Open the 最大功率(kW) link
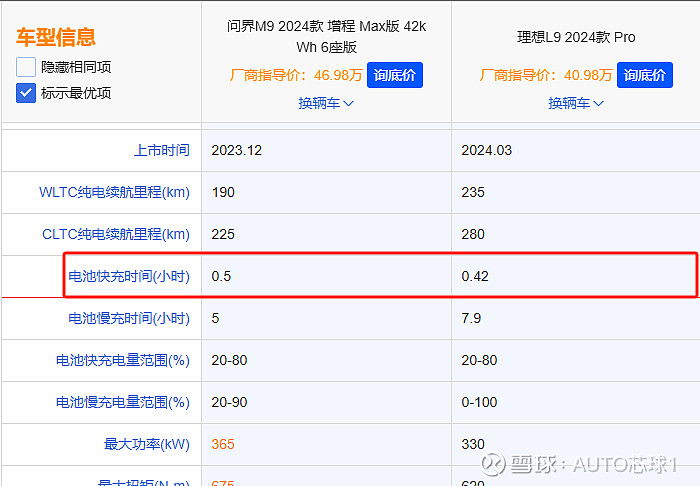Screen dimensions: 700x486 [147, 444]
